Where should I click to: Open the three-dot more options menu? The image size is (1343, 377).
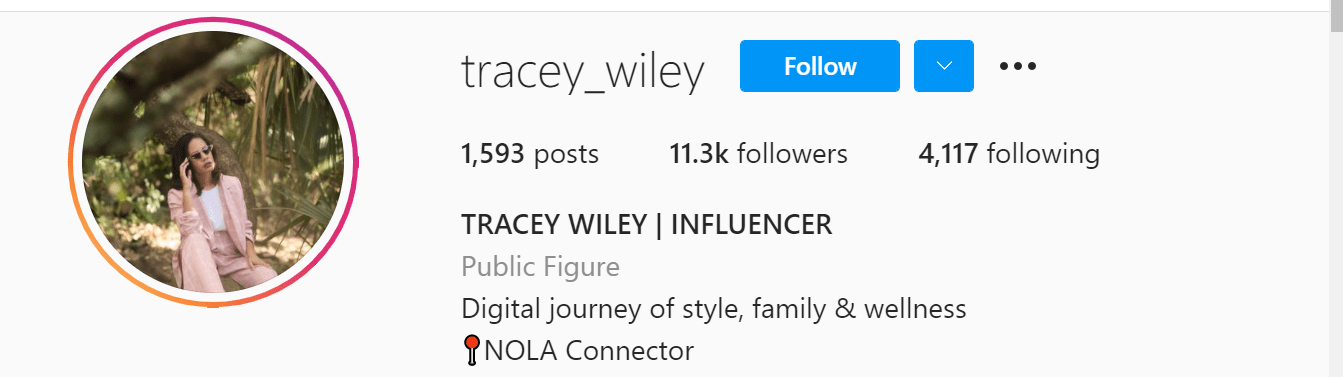click(x=1018, y=66)
